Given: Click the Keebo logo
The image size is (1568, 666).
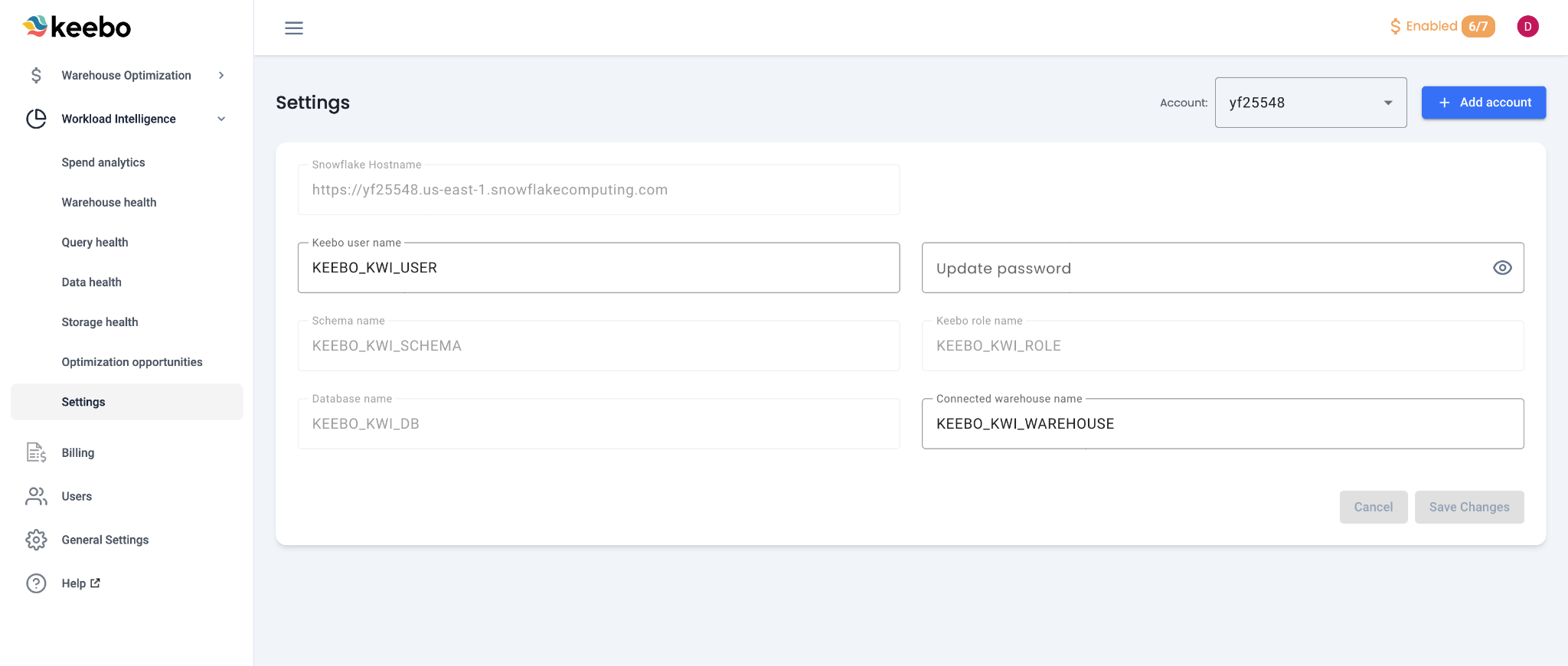Looking at the screenshot, I should [x=77, y=27].
